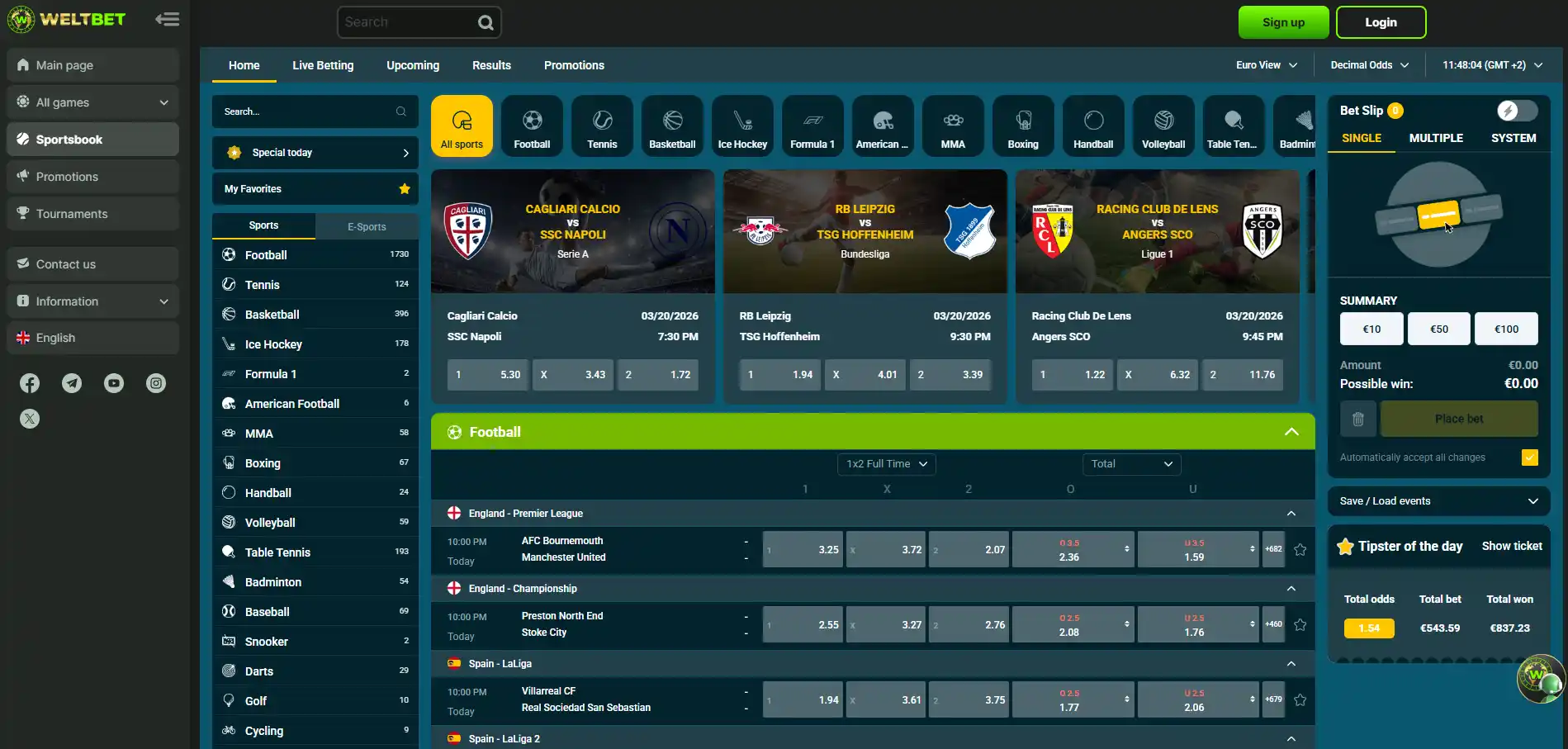Collapse England - Championship group
This screenshot has height=749, width=1568.
pos(1291,589)
